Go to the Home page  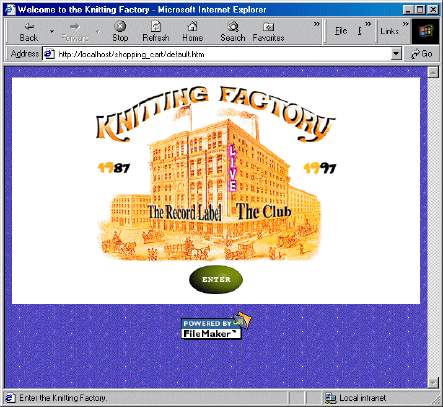192,32
